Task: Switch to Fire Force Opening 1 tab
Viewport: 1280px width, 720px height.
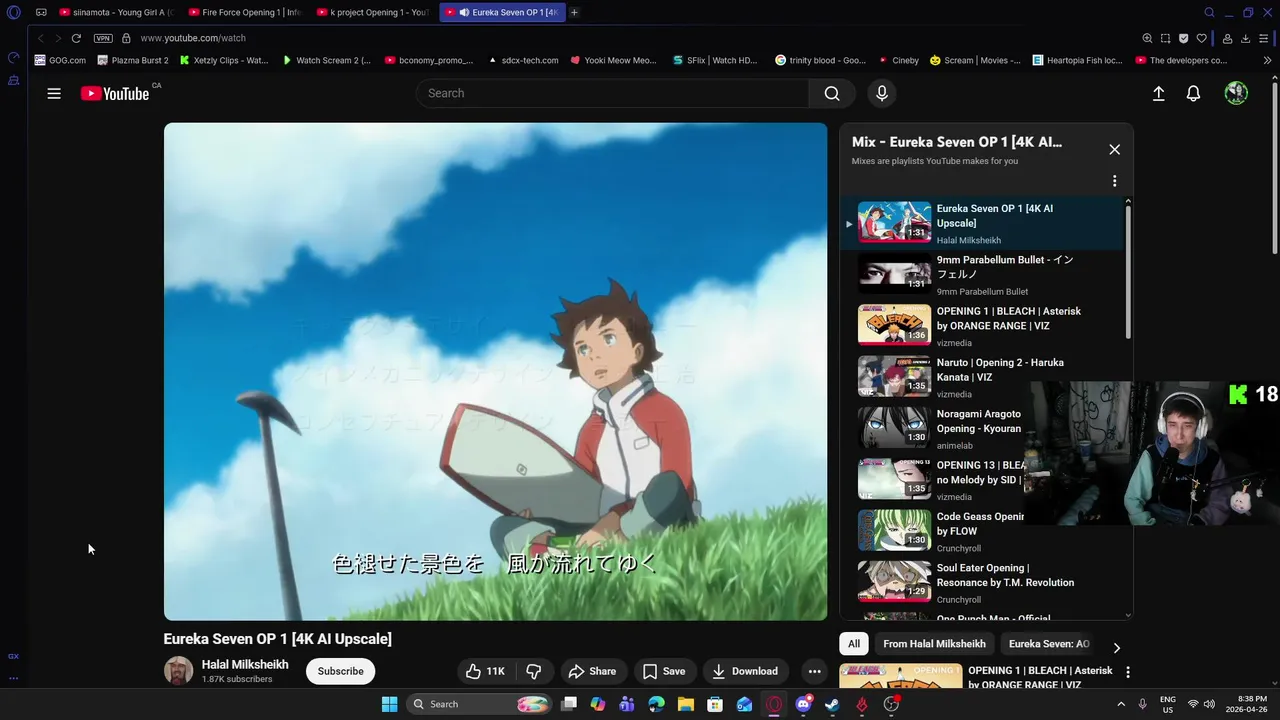Action: click(x=245, y=12)
